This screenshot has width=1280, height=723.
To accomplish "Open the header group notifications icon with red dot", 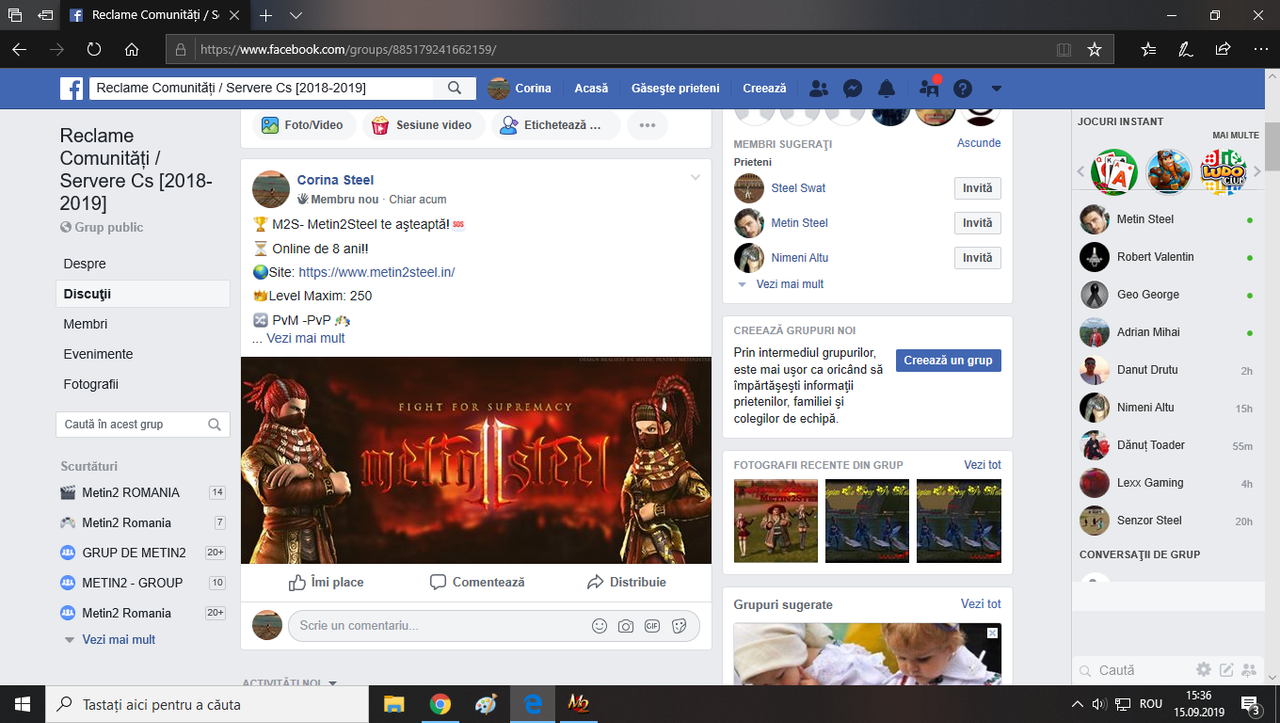I will pyautogui.click(x=929, y=88).
